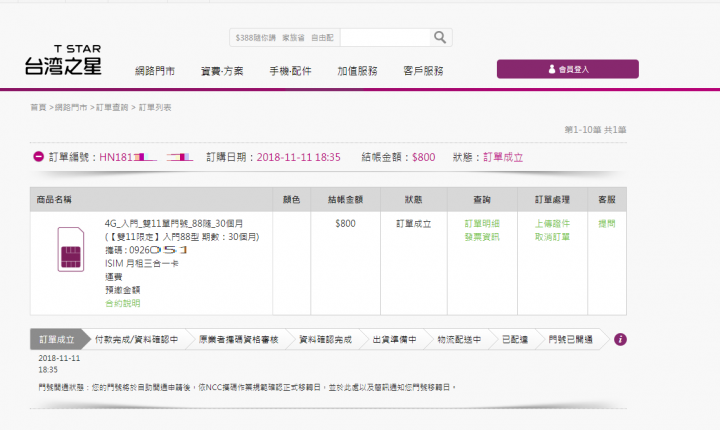Open the 發票資訊 link
The image size is (720, 430).
tap(482, 237)
